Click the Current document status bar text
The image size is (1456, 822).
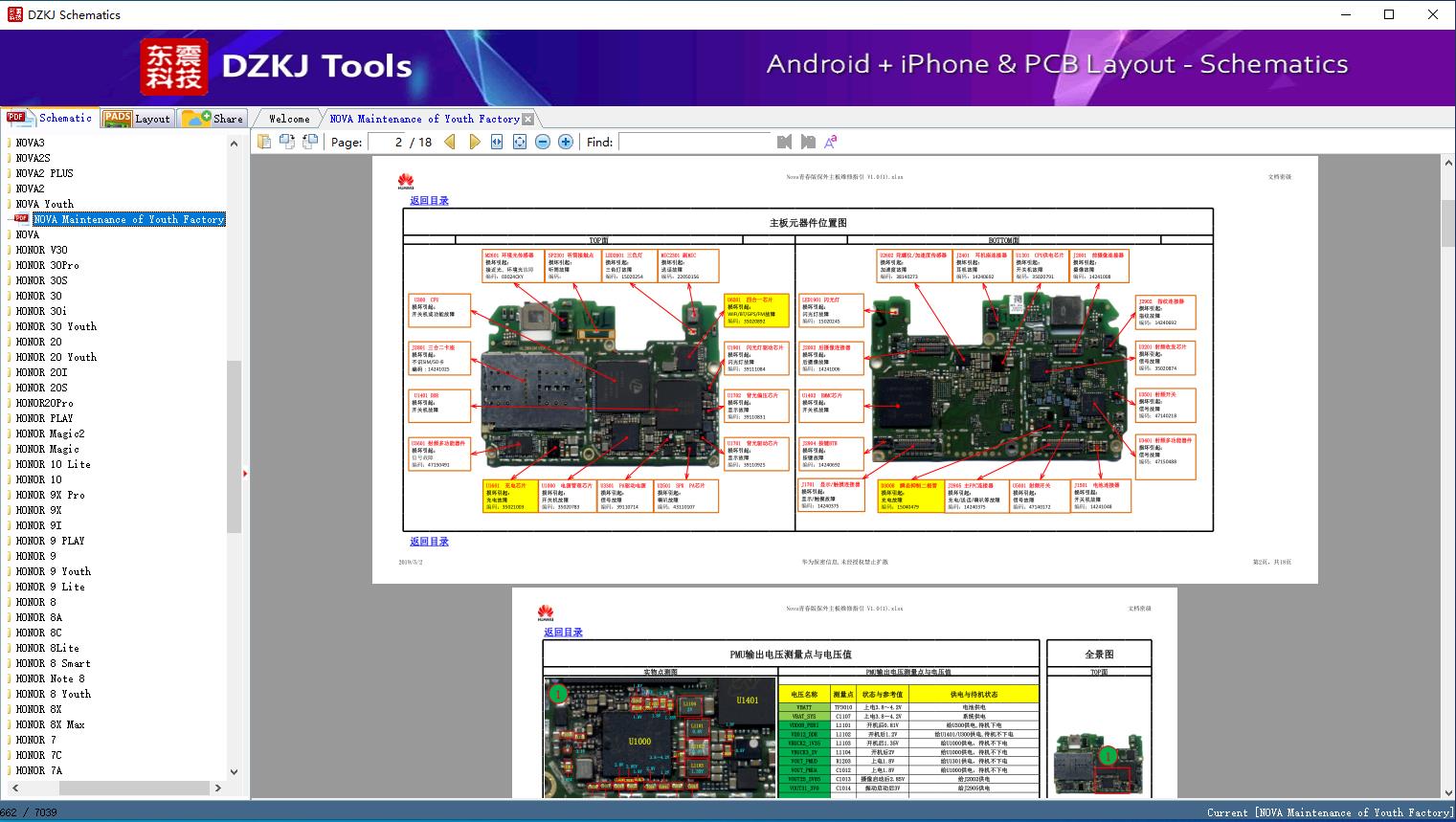tap(1330, 812)
